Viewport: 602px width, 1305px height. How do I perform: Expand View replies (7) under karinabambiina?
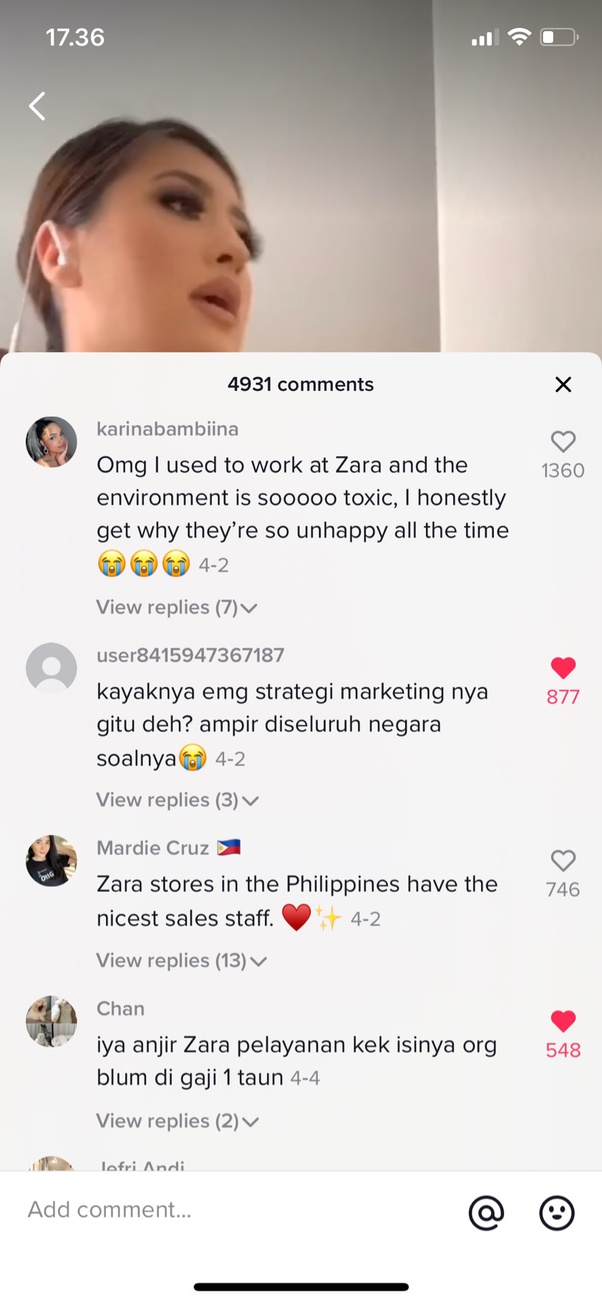177,607
